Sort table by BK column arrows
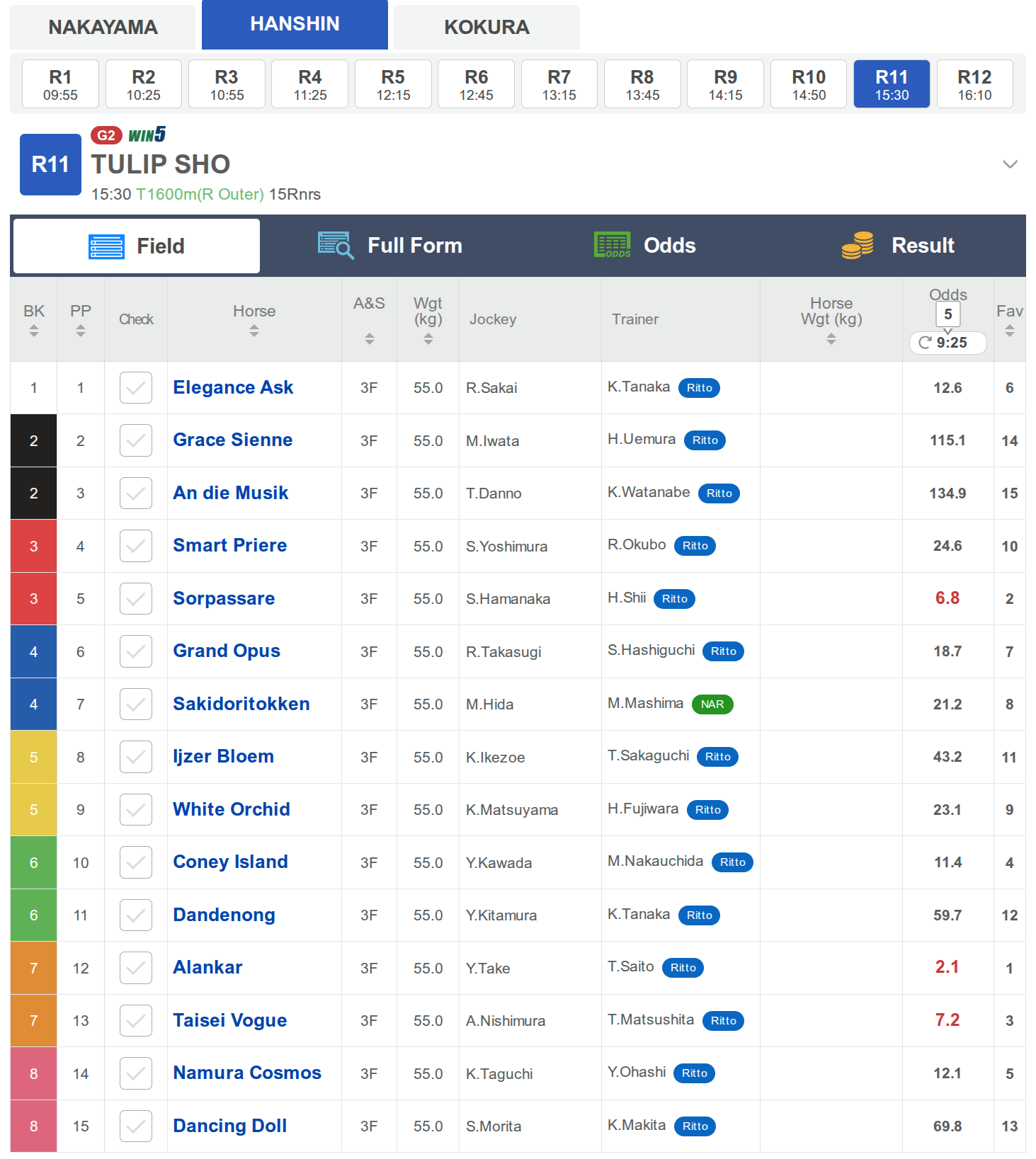 [34, 331]
